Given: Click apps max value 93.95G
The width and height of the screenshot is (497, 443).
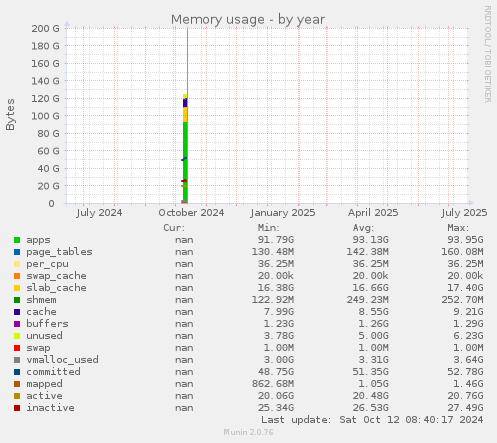Looking at the screenshot, I should click(465, 240).
